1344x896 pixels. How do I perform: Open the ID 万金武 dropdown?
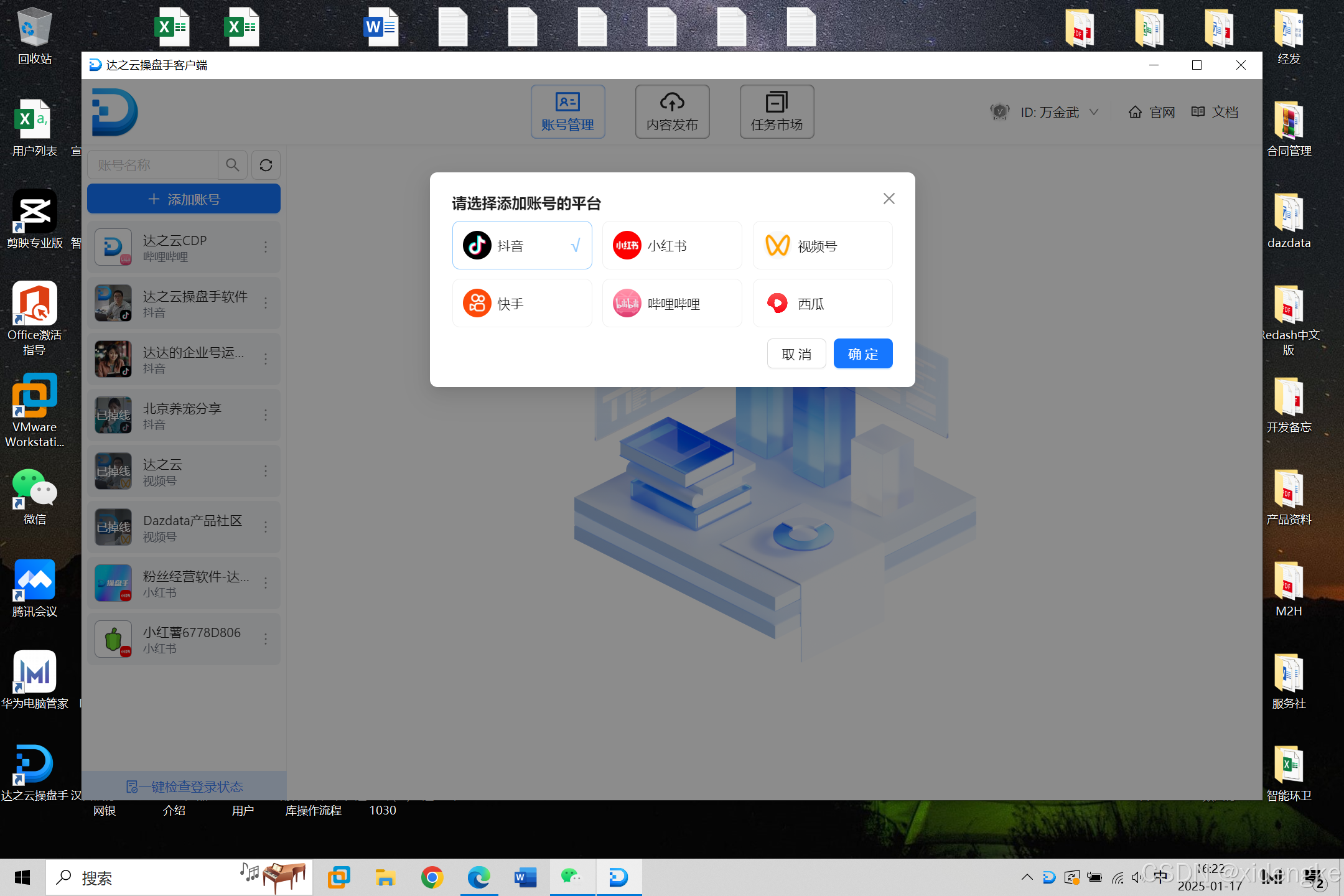(1058, 112)
